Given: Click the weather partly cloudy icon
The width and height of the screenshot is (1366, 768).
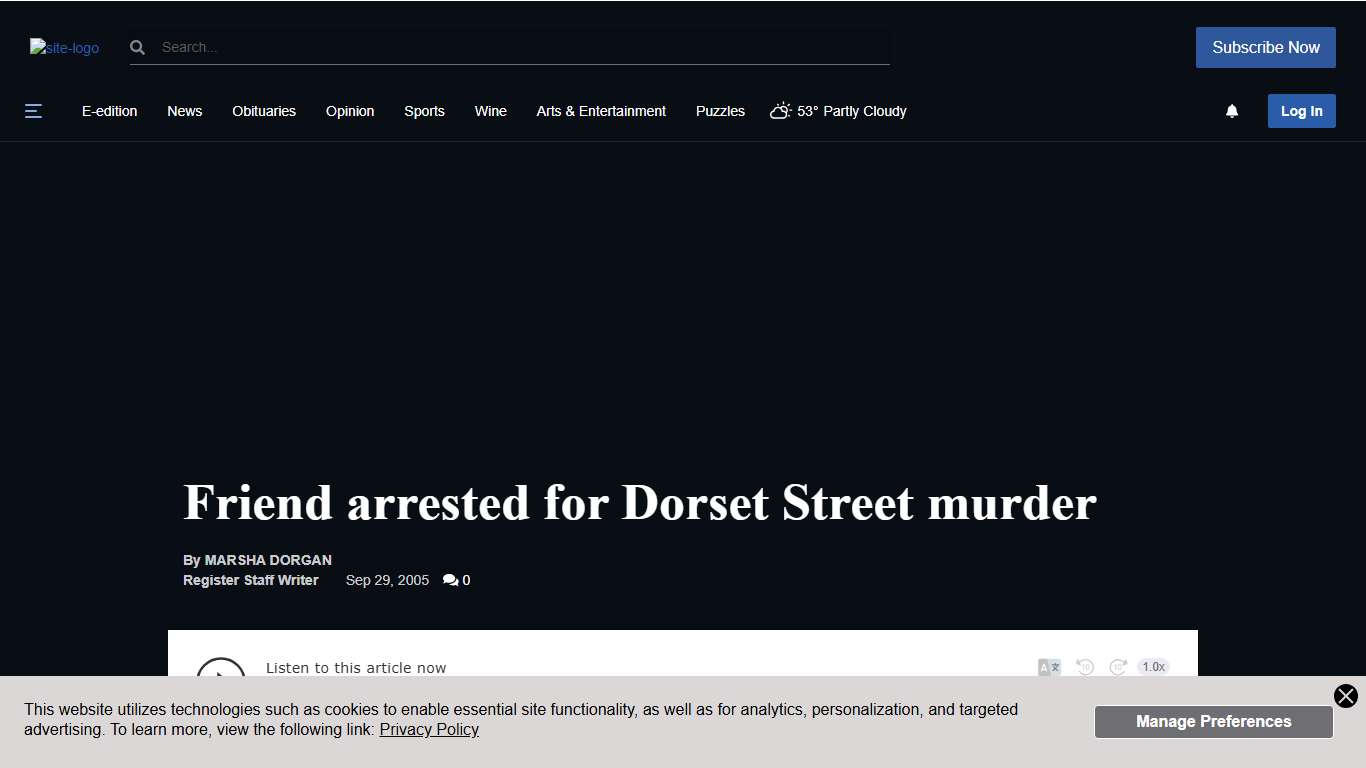Looking at the screenshot, I should click(x=780, y=111).
